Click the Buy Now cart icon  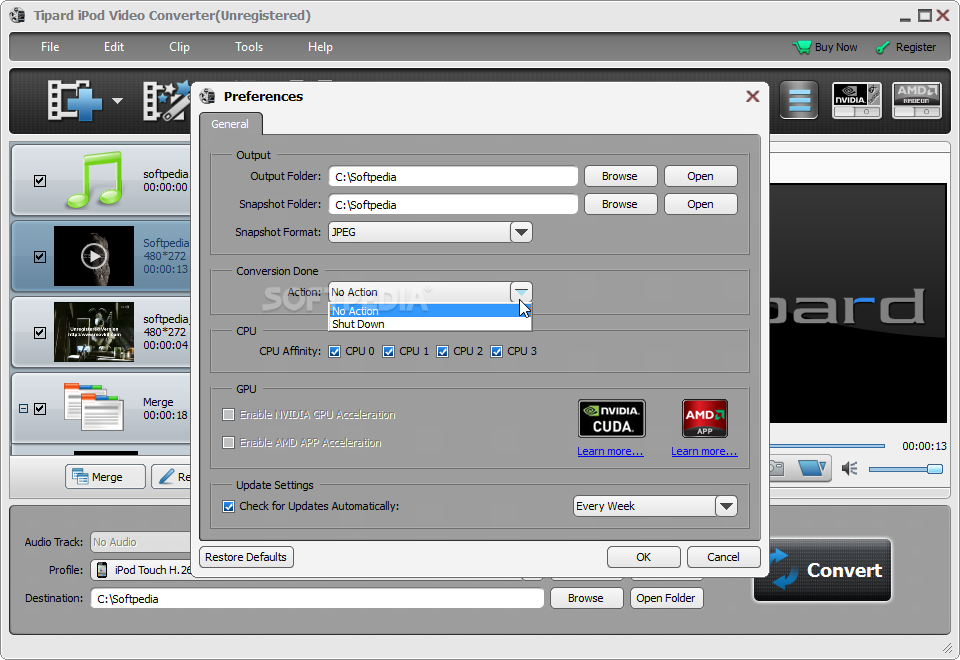801,47
